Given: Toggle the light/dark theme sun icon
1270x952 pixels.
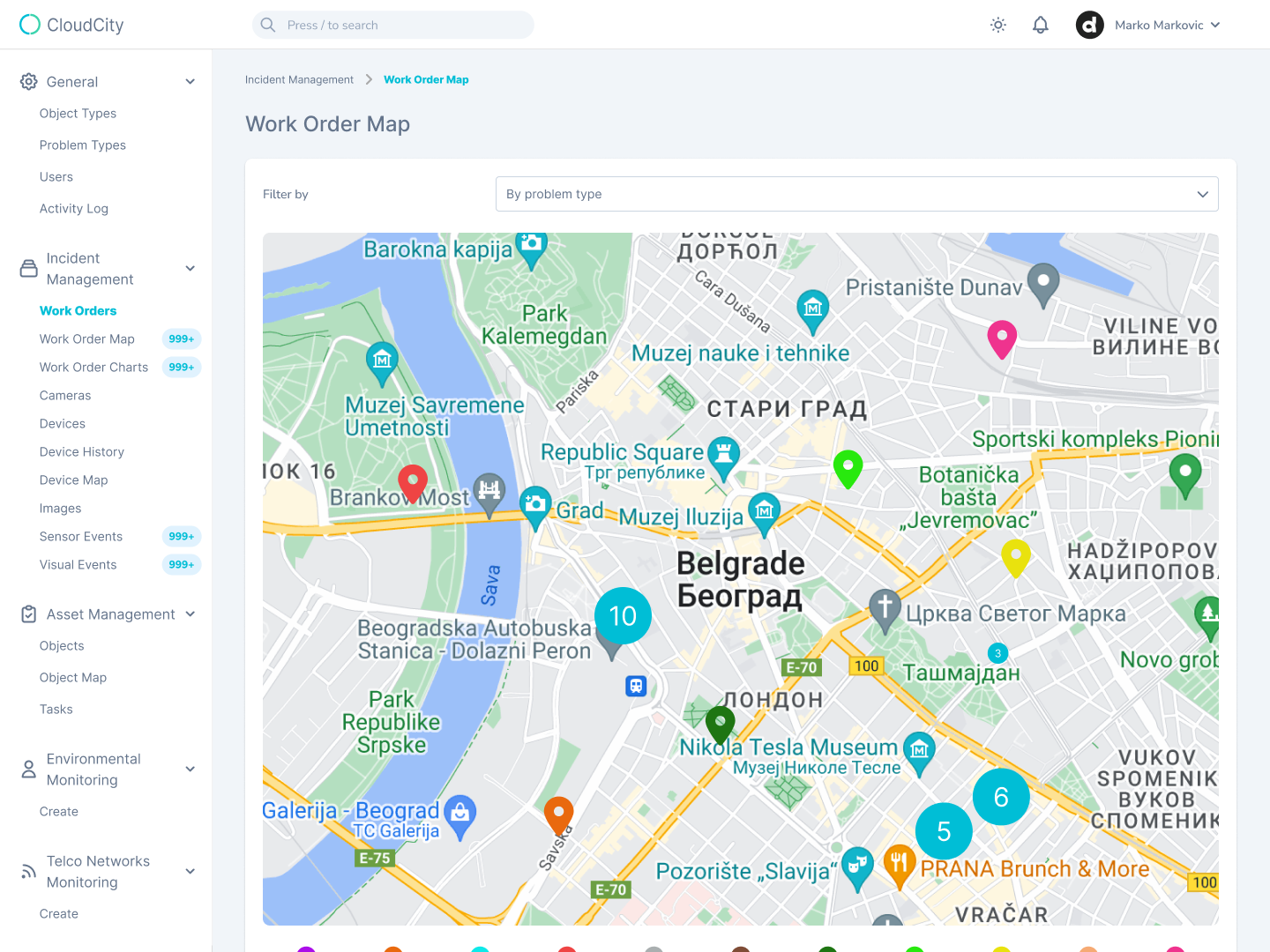Looking at the screenshot, I should [x=998, y=25].
